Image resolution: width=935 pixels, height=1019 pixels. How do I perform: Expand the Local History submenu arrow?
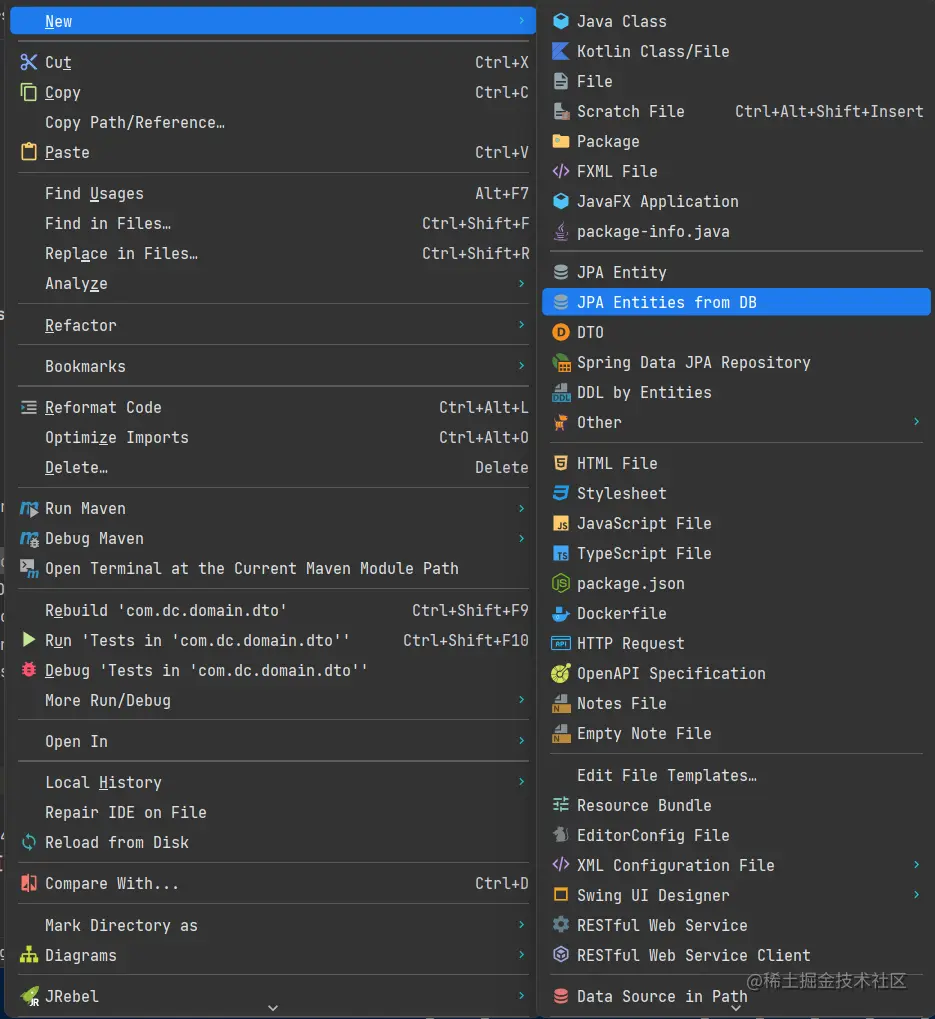[x=521, y=782]
